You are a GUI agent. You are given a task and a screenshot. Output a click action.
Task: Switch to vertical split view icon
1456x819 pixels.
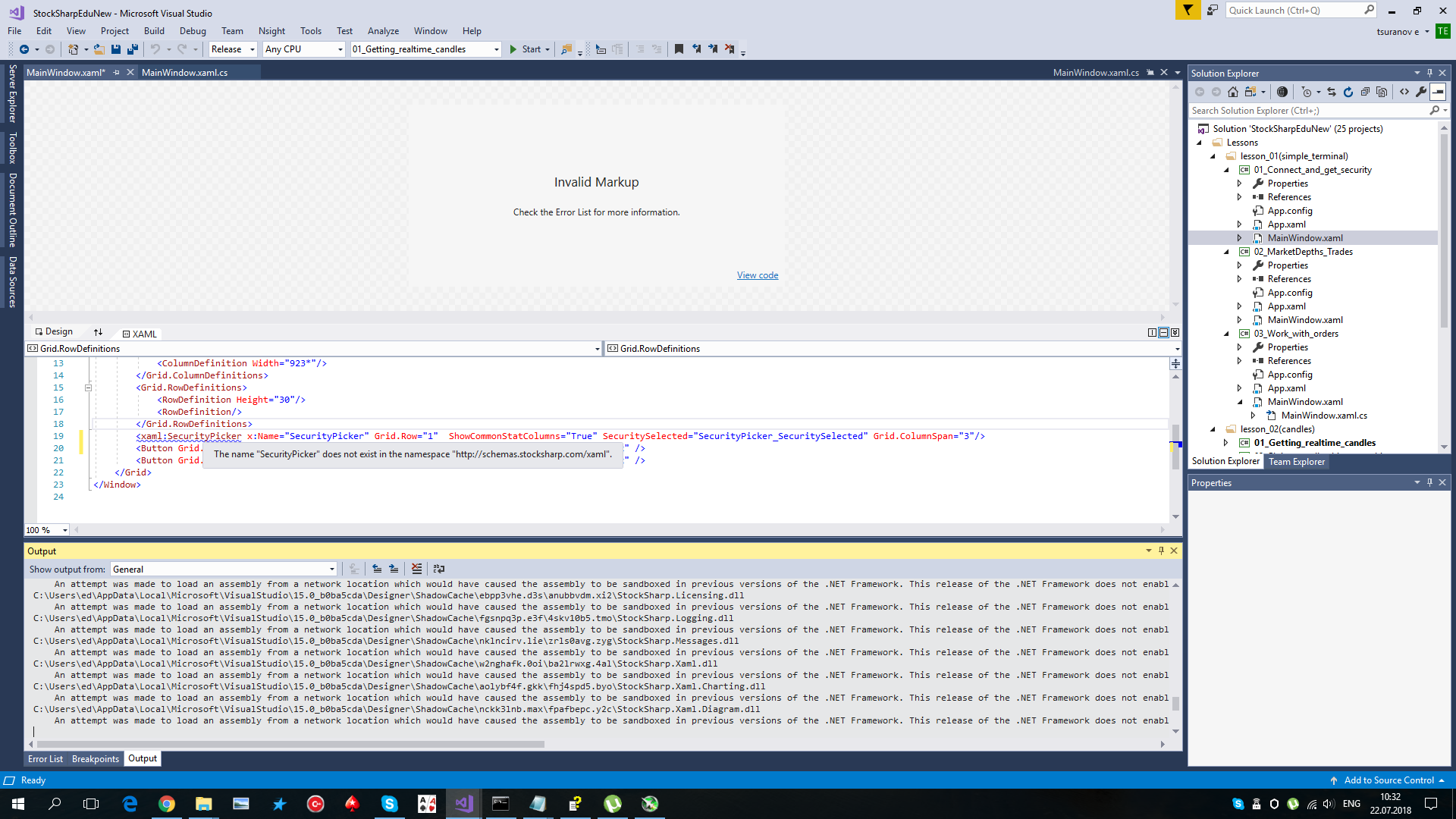[x=1152, y=333]
